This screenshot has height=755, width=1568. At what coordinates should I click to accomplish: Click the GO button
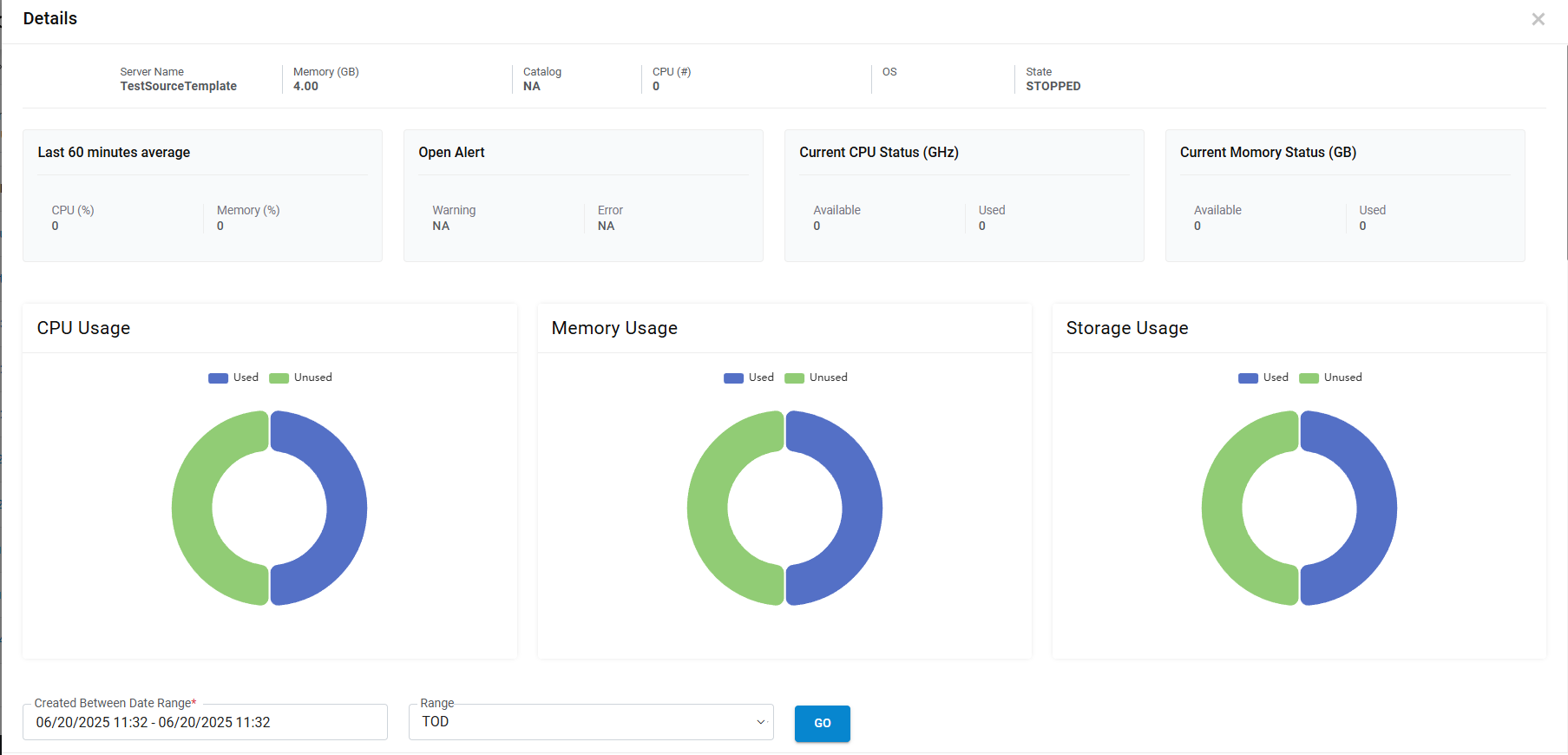click(x=822, y=723)
